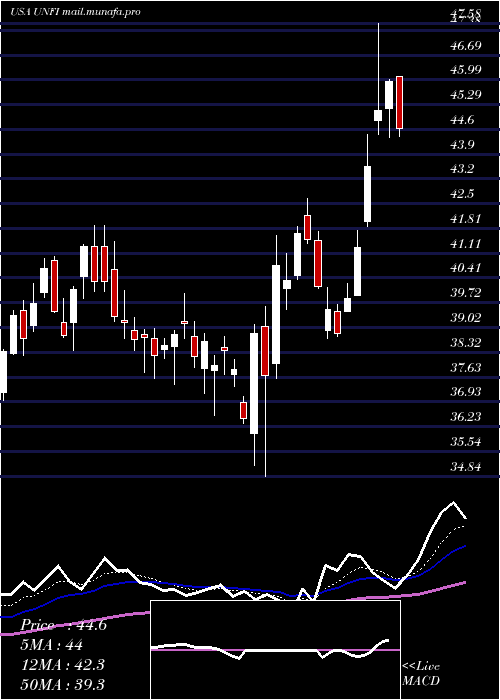Click the 36.93 price axis label

[x=466, y=392]
